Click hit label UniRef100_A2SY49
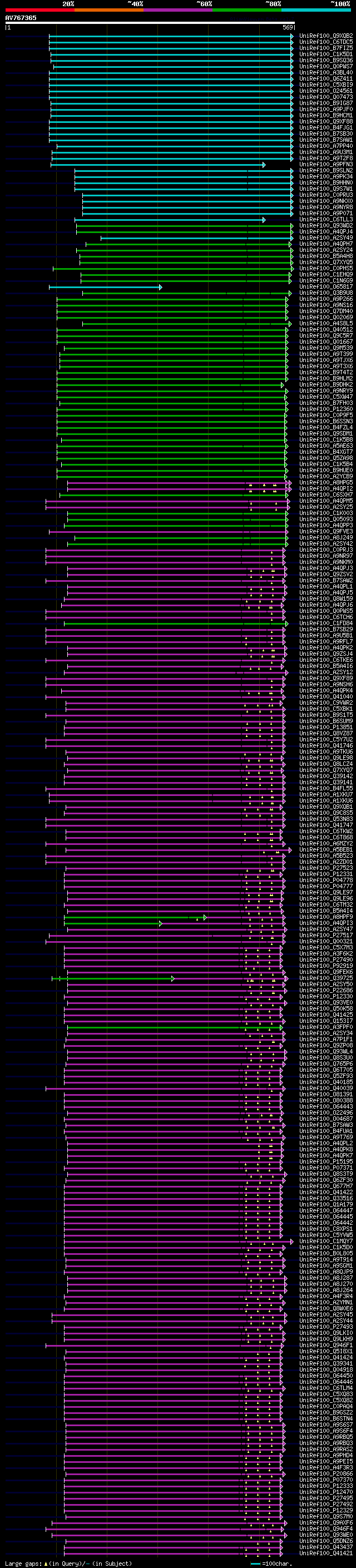This screenshot has width=356, height=1568. pos(326,238)
